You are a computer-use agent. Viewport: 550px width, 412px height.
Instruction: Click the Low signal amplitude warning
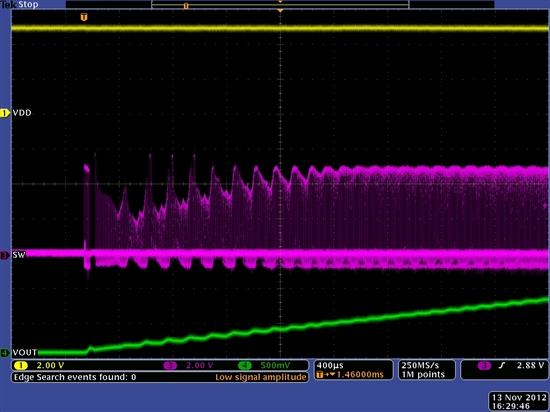(x=261, y=377)
